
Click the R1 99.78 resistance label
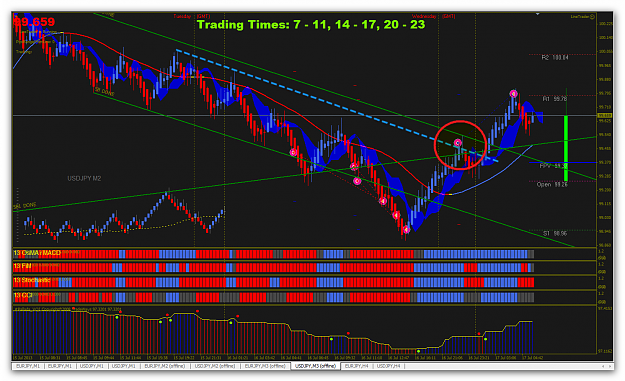pos(554,99)
